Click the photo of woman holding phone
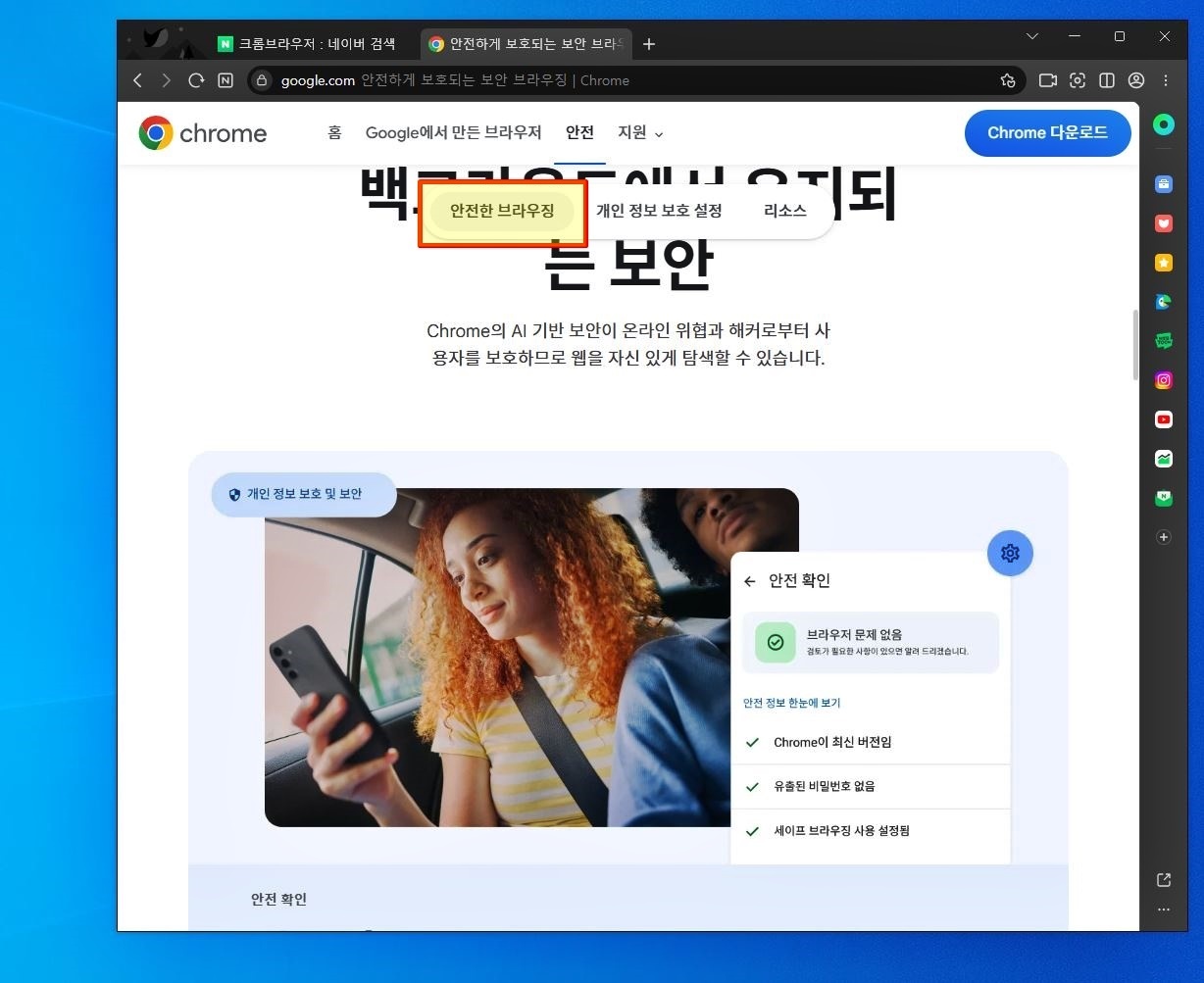Image resolution: width=1204 pixels, height=983 pixels. [x=497, y=657]
